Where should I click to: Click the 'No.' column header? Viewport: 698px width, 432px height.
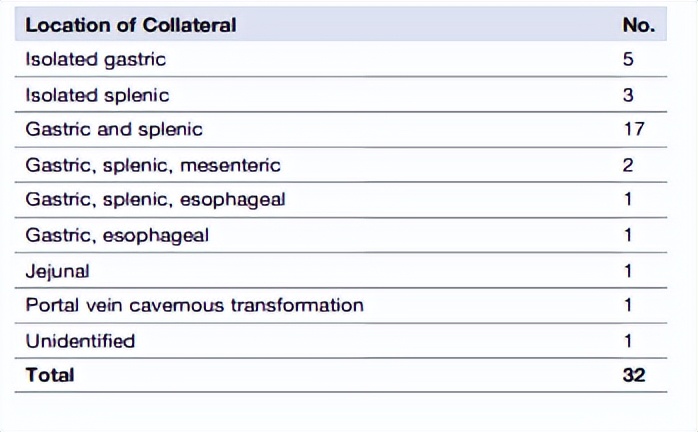click(638, 25)
